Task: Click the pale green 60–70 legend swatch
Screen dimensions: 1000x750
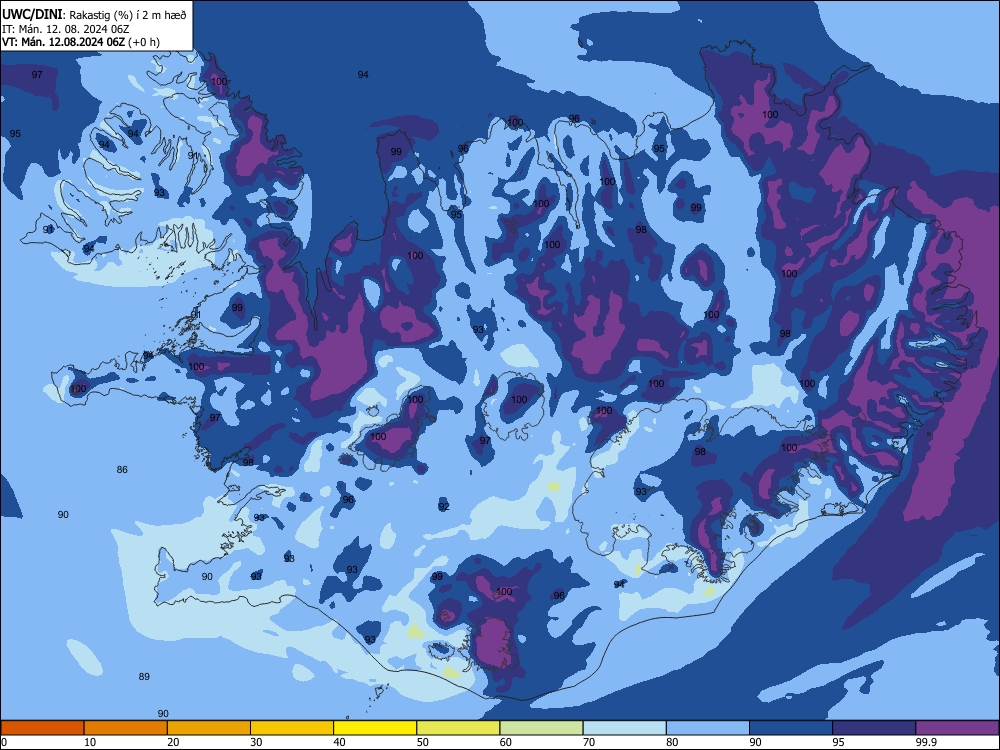Action: coord(541,728)
